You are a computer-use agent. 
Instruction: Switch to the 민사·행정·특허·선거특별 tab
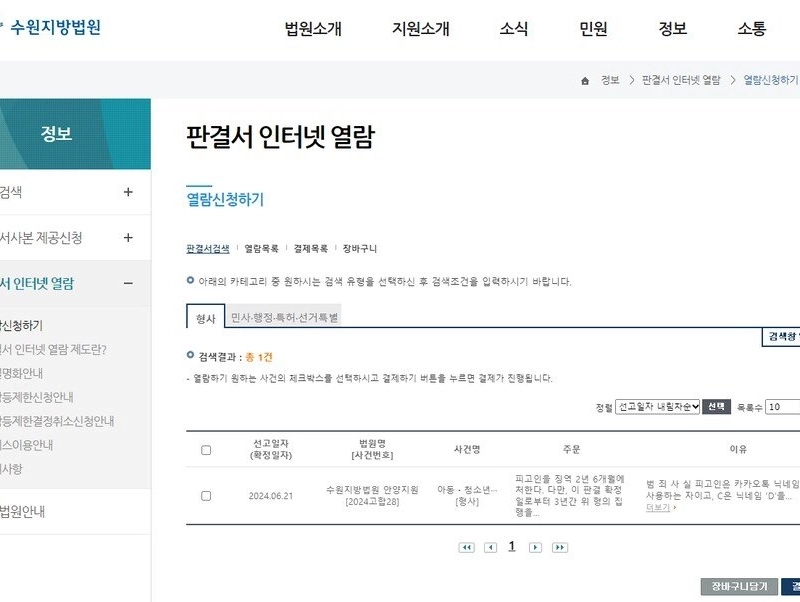tap(284, 317)
